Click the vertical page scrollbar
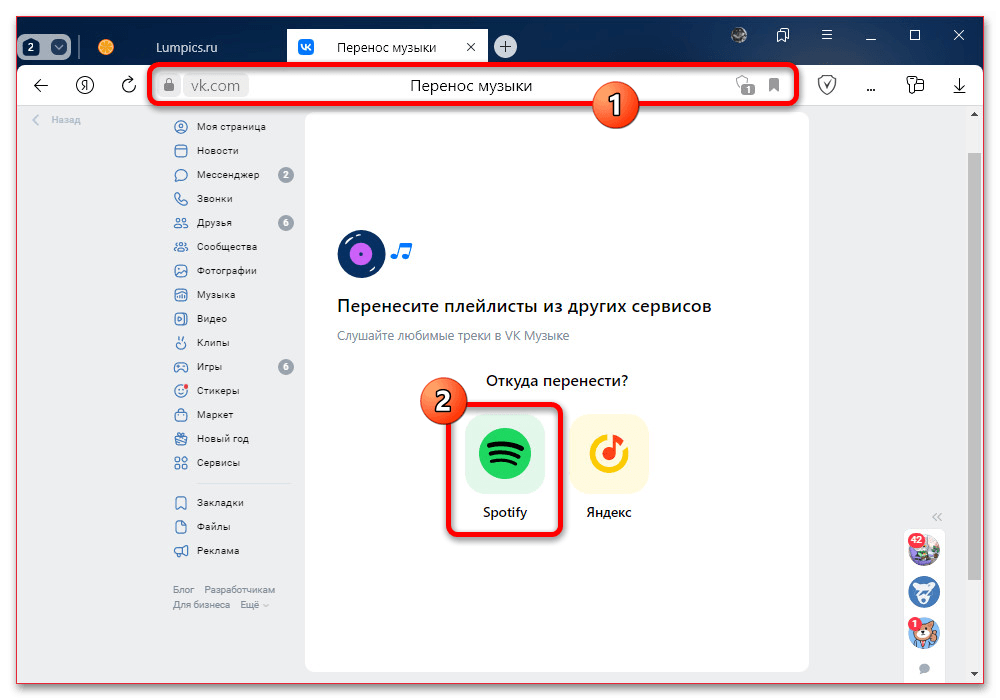Image resolution: width=1000 pixels, height=700 pixels. [x=974, y=367]
